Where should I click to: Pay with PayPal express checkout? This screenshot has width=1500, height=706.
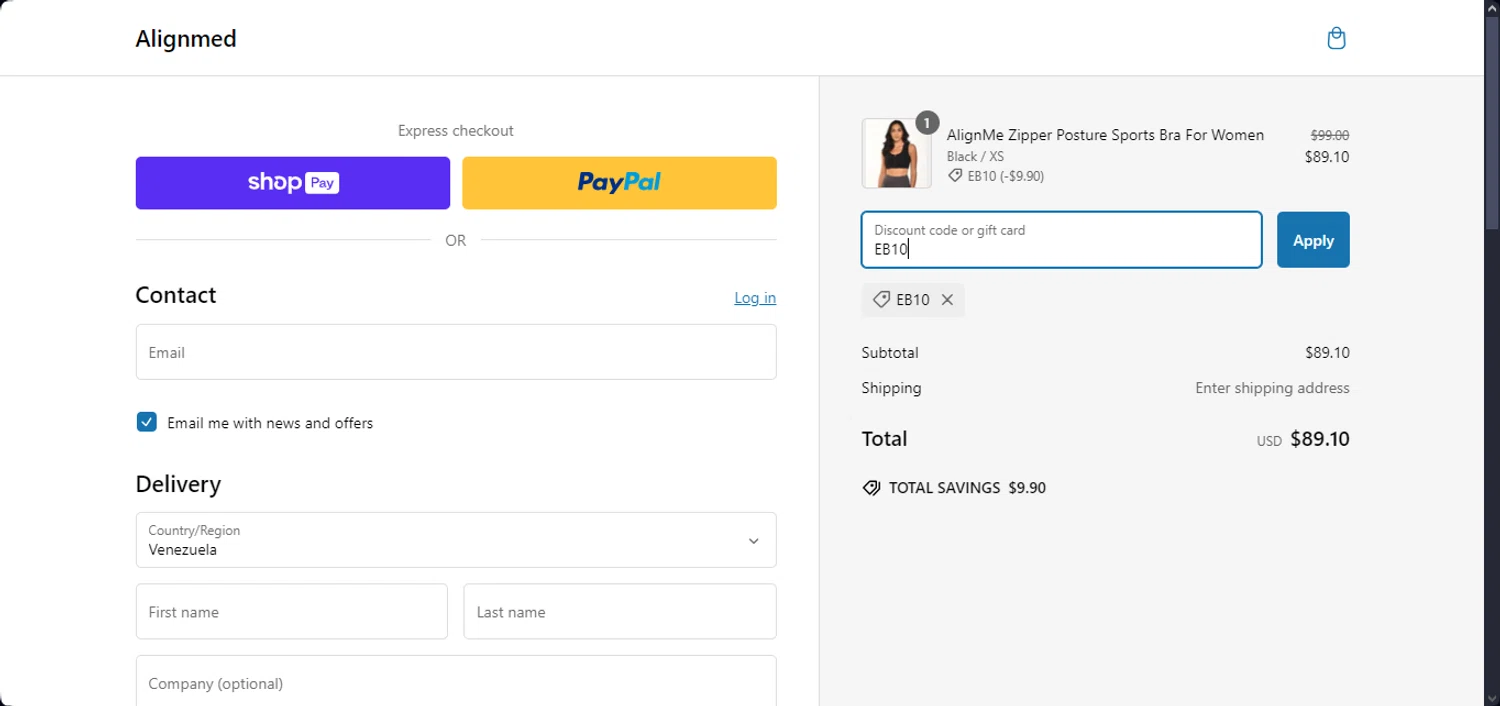point(619,183)
